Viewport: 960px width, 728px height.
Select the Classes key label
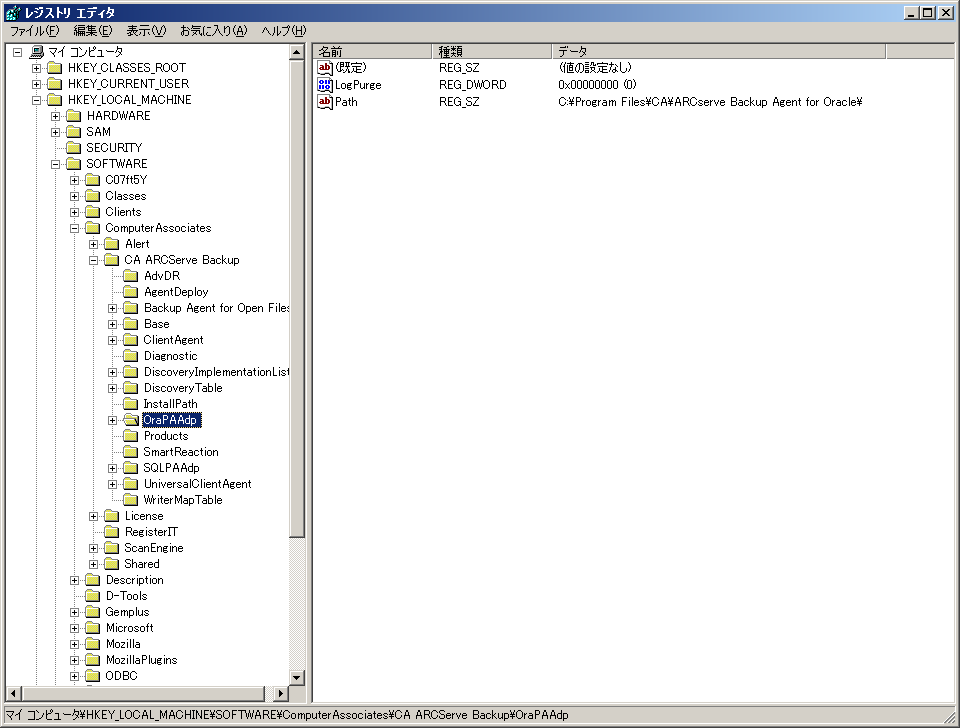click(126, 196)
